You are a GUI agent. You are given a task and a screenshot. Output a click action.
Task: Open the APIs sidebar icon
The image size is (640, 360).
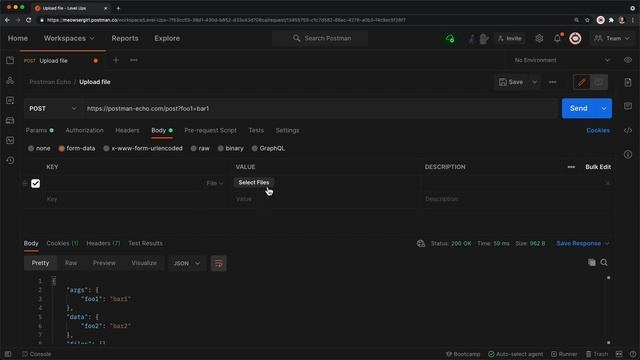10,80
